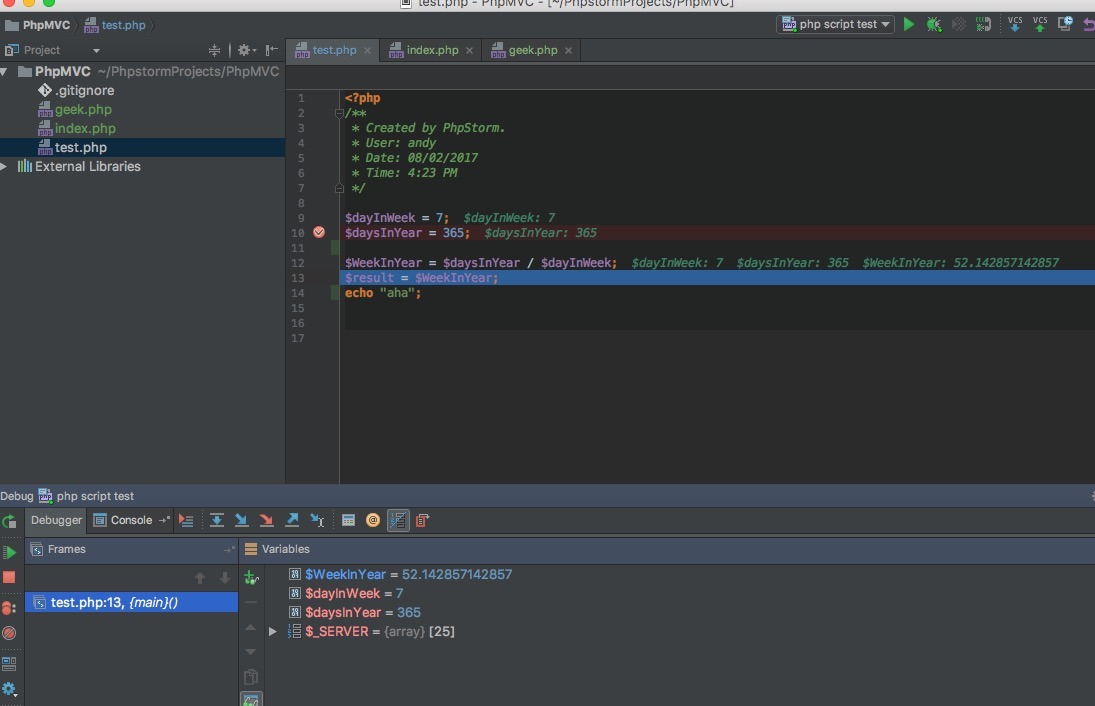Open the php script test configuration dropdown
Image resolution: width=1095 pixels, height=706 pixels.
(x=835, y=24)
